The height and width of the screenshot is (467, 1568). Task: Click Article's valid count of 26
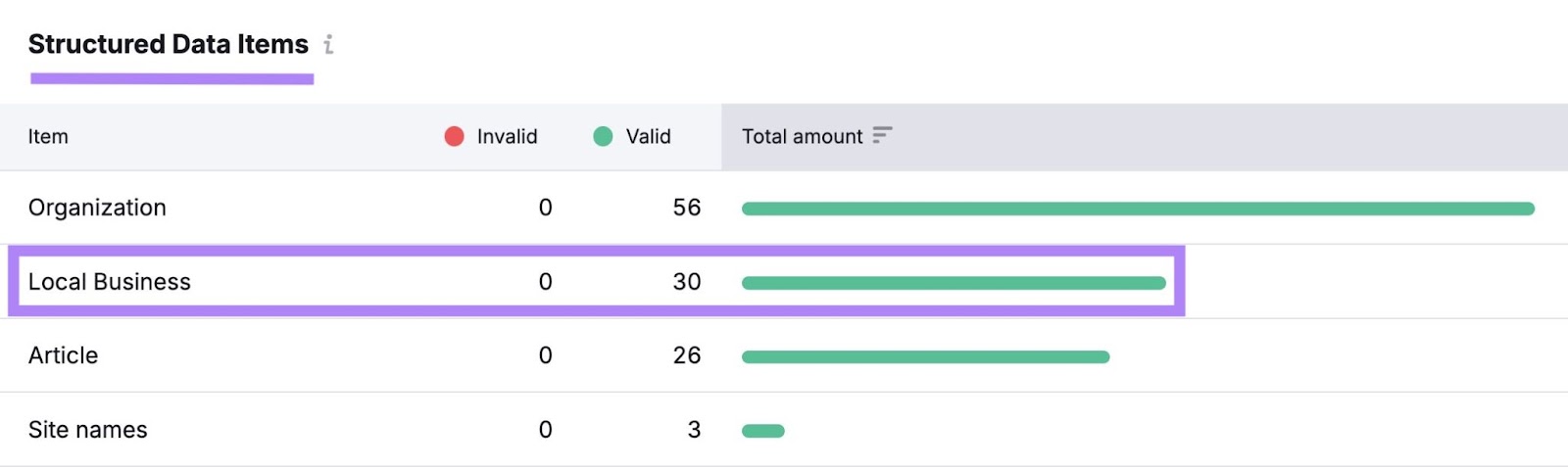click(686, 355)
